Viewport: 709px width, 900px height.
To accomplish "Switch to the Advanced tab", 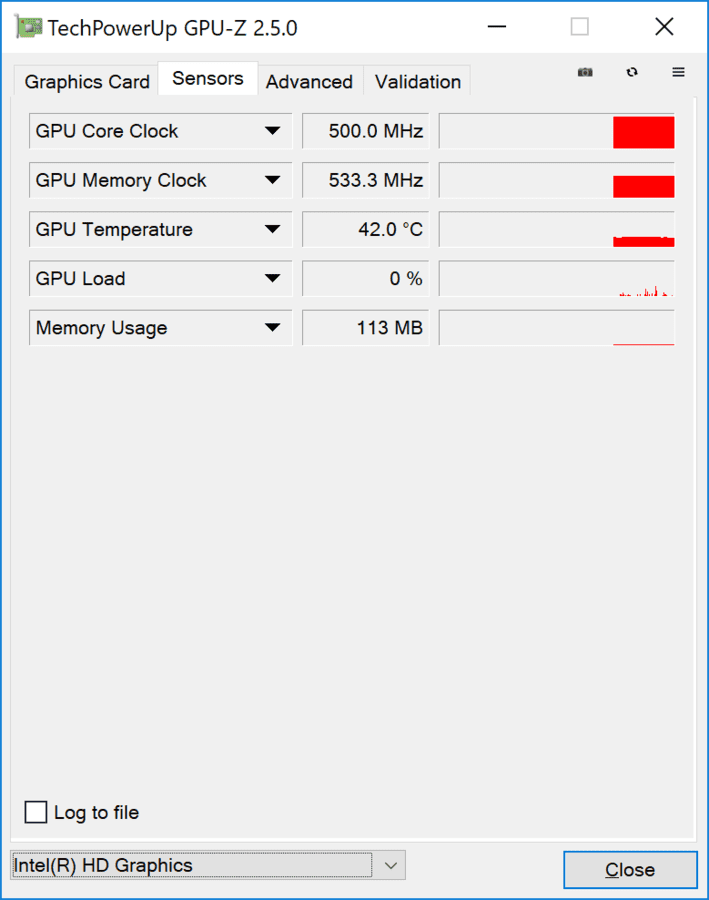I will [309, 82].
